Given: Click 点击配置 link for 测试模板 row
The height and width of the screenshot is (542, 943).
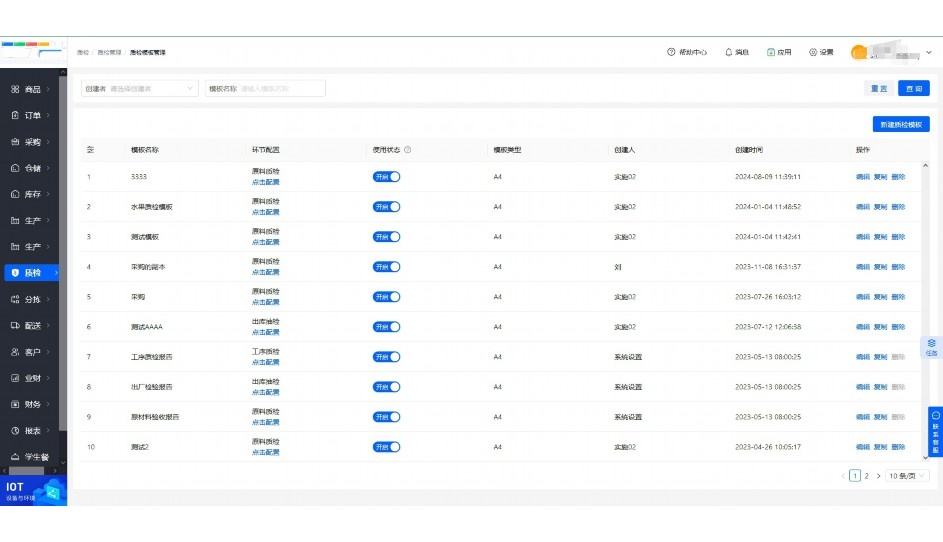Looking at the screenshot, I should 265,242.
